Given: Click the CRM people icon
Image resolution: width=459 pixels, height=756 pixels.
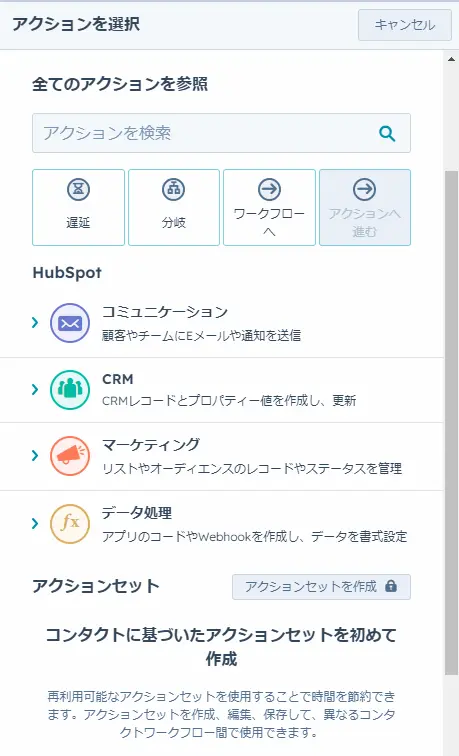Looking at the screenshot, I should pos(70,390).
